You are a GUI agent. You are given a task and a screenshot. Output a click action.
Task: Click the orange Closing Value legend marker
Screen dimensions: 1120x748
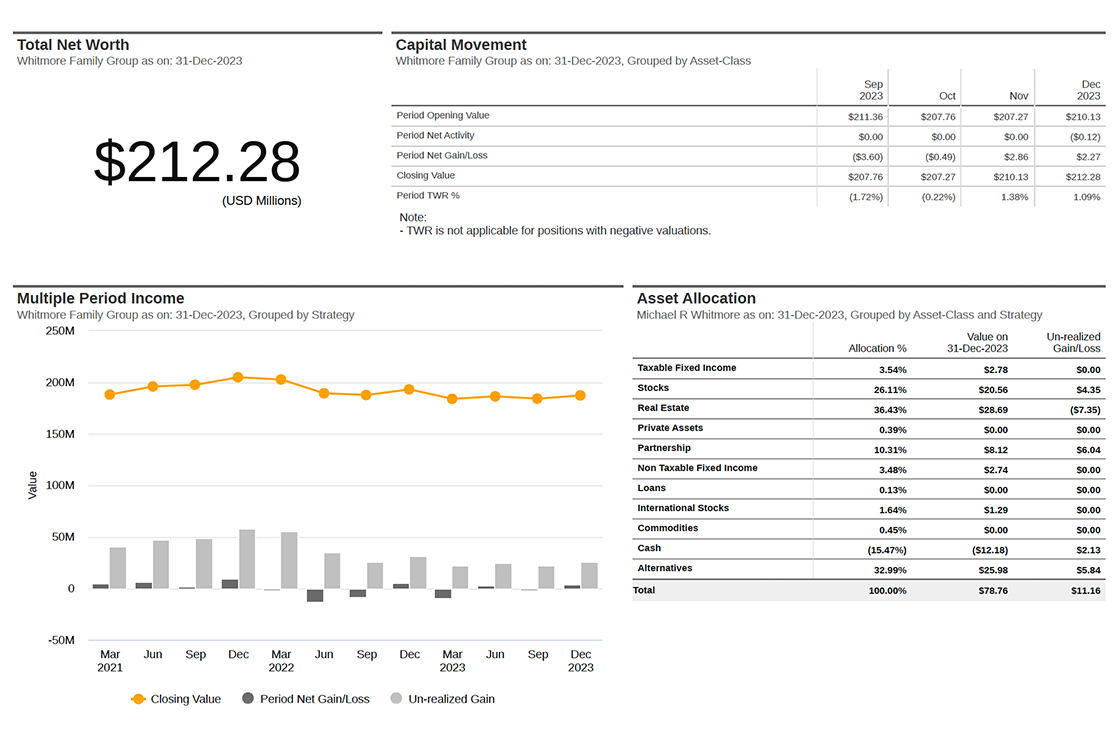point(138,699)
